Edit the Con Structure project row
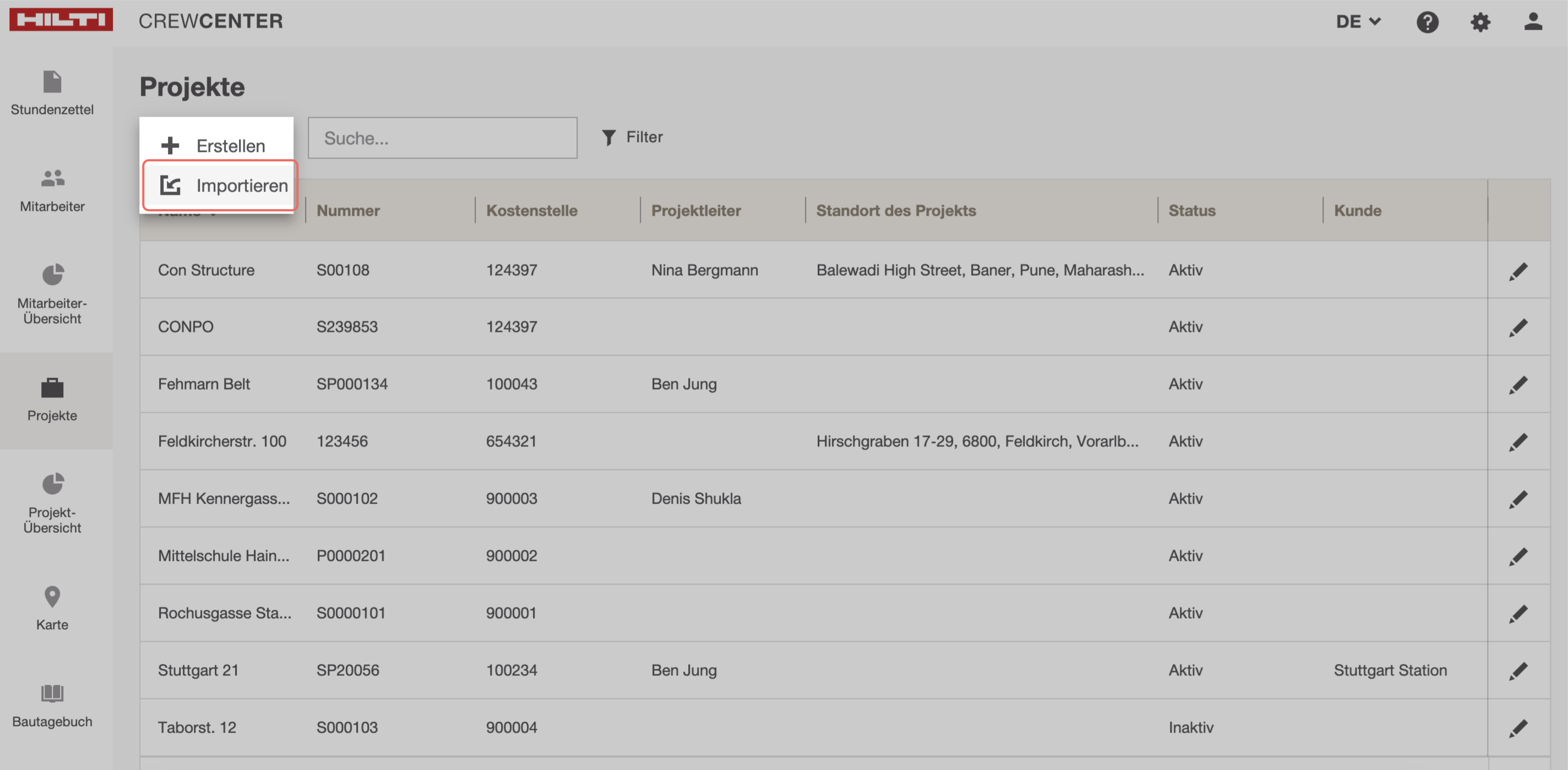 [x=1518, y=271]
